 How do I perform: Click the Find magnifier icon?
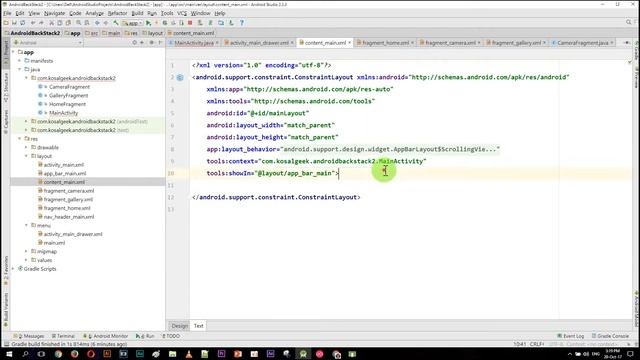78,23
